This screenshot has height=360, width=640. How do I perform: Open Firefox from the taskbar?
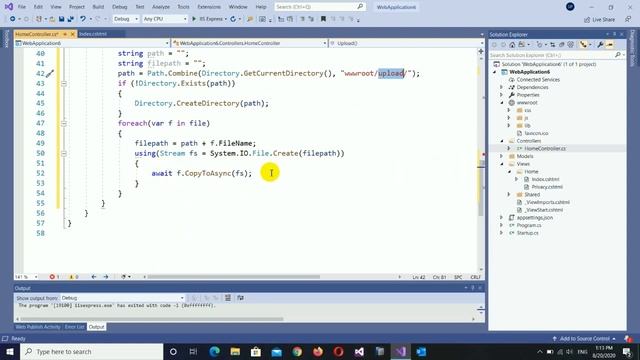point(318,351)
